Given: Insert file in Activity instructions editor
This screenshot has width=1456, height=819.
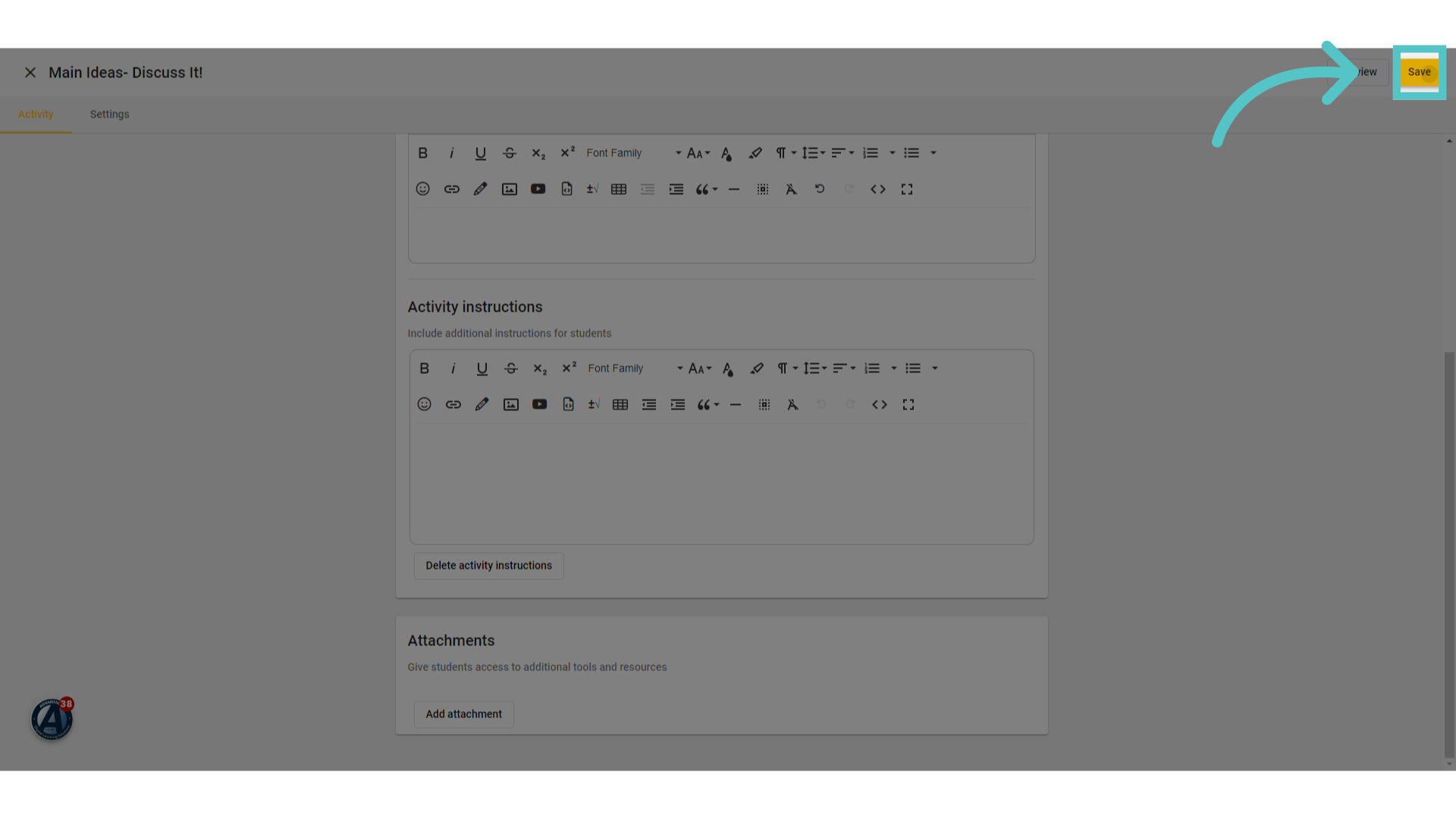Looking at the screenshot, I should pyautogui.click(x=569, y=404).
